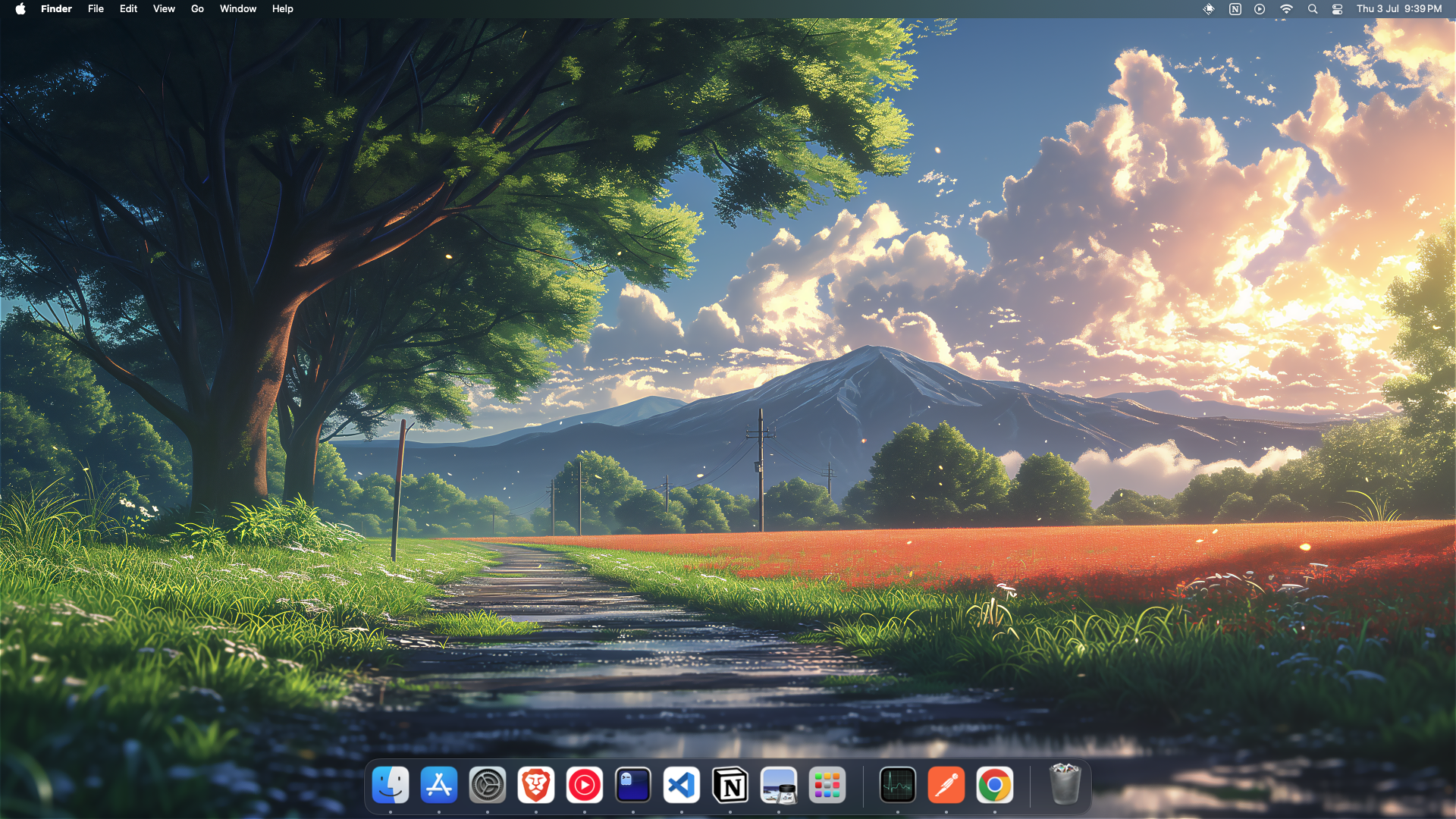Image resolution: width=1456 pixels, height=819 pixels.
Task: Launch Visual Studio Code
Action: pyautogui.click(x=682, y=785)
